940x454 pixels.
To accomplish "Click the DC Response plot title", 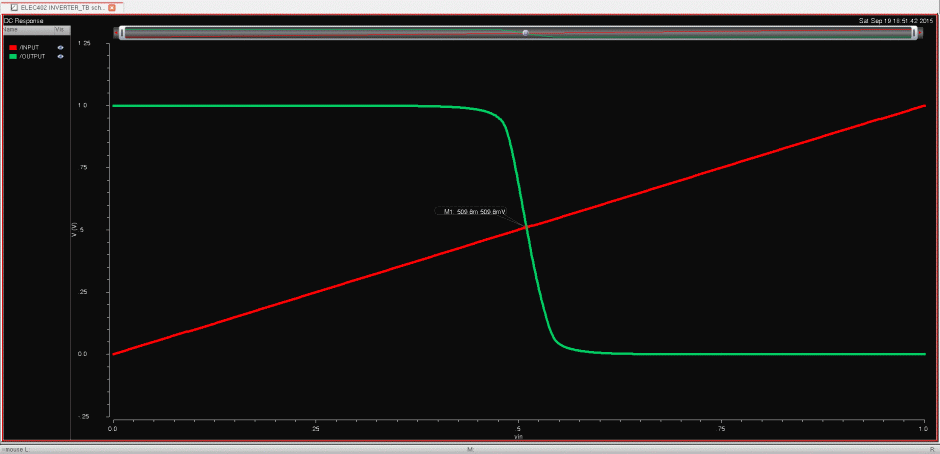I will tap(23, 20).
